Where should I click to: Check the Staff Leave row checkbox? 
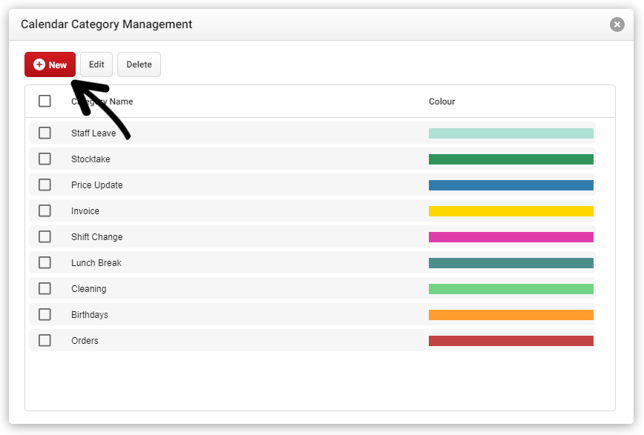point(45,133)
